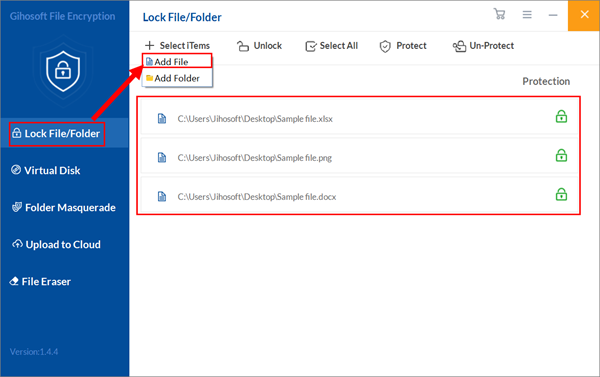
Task: Click the Lock File/Folder page heading
Action: tap(182, 17)
